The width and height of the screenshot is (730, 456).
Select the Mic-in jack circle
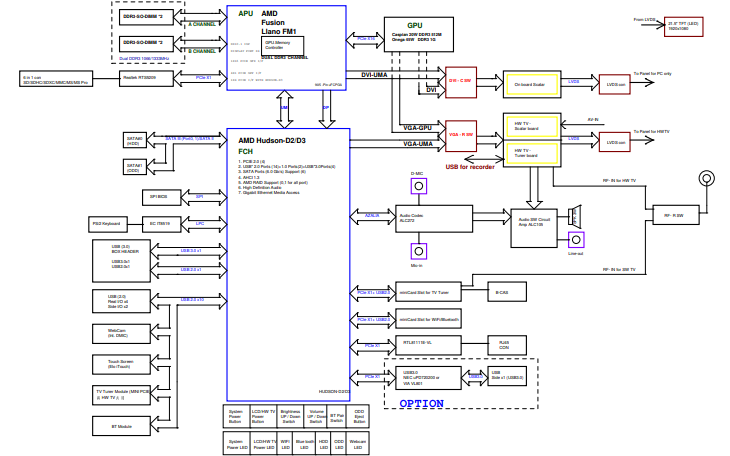coord(419,252)
